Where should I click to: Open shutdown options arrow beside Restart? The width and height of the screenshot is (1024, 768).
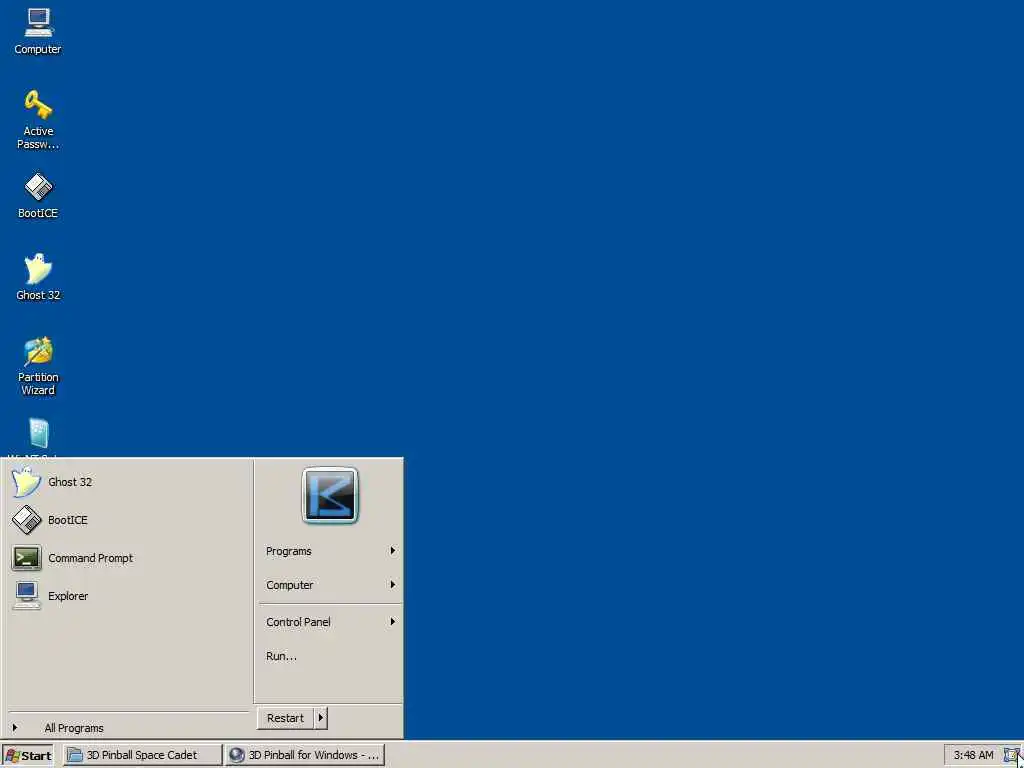tap(321, 718)
